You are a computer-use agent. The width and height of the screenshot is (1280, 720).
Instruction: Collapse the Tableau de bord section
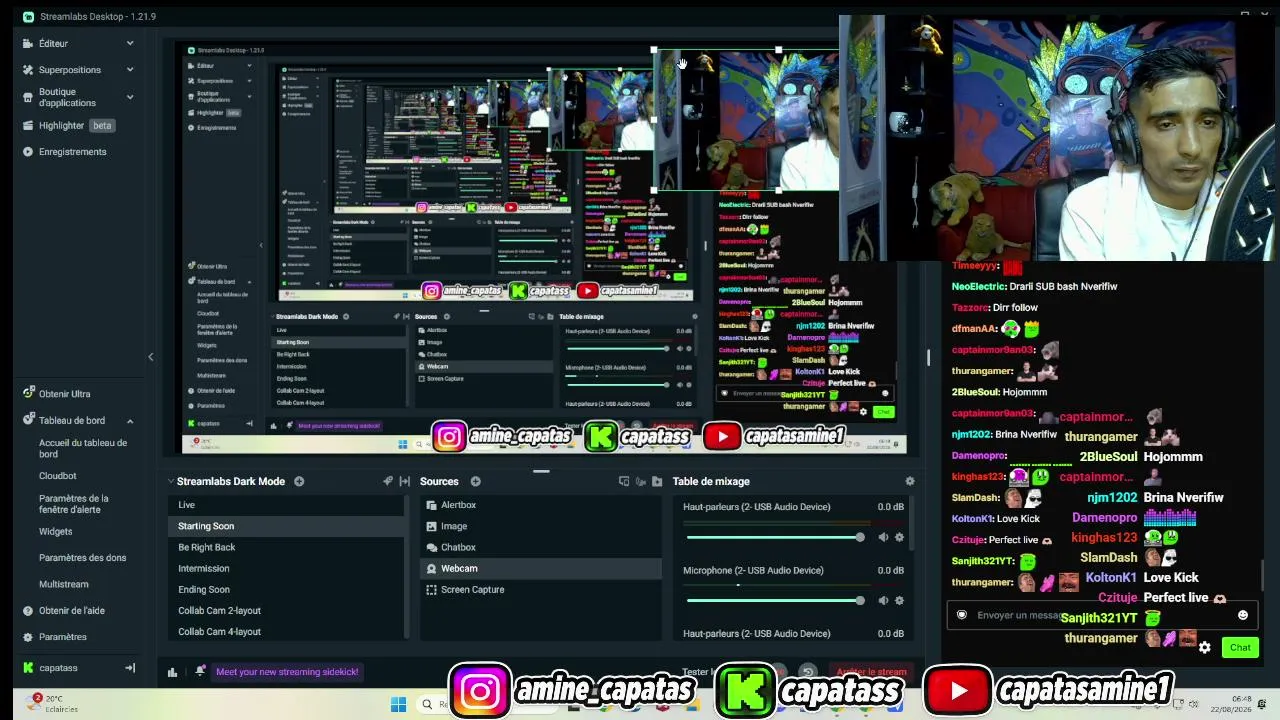click(130, 421)
